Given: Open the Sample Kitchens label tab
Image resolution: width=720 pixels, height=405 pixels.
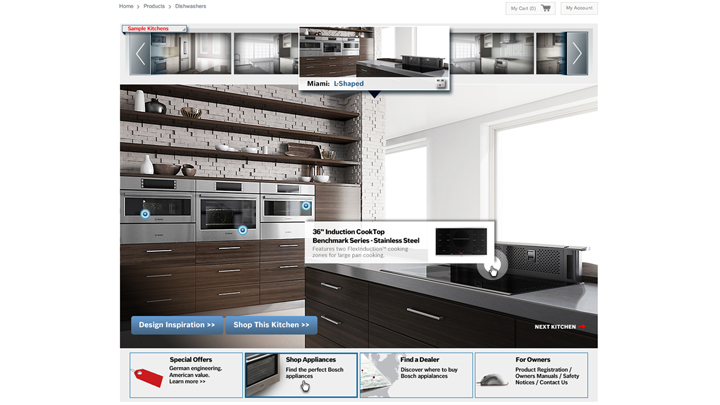Looking at the screenshot, I should pyautogui.click(x=154, y=28).
